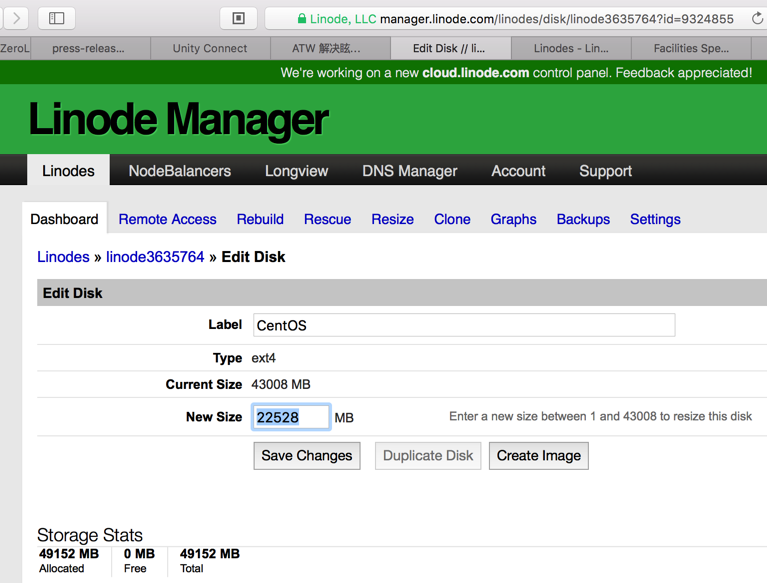This screenshot has height=583, width=767.
Task: Click the Linodes breadcrumb link
Action: [x=63, y=257]
